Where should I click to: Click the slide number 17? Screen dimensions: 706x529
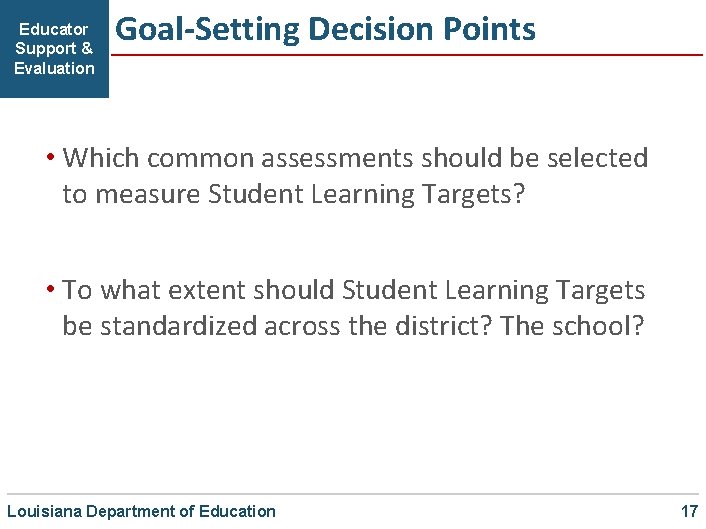(x=689, y=511)
